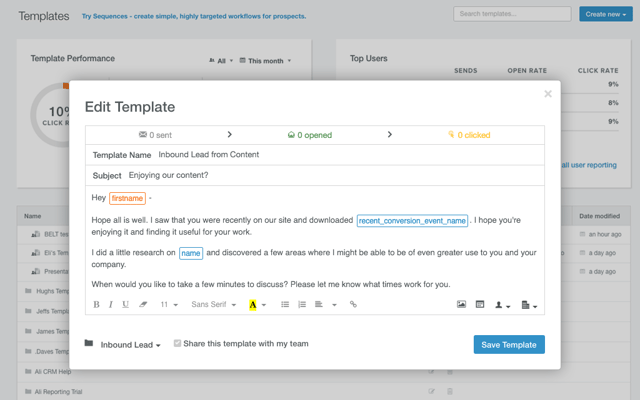The height and width of the screenshot is (400, 640).
Task: Open the Inbound Lead folder dropdown
Action: click(x=130, y=345)
